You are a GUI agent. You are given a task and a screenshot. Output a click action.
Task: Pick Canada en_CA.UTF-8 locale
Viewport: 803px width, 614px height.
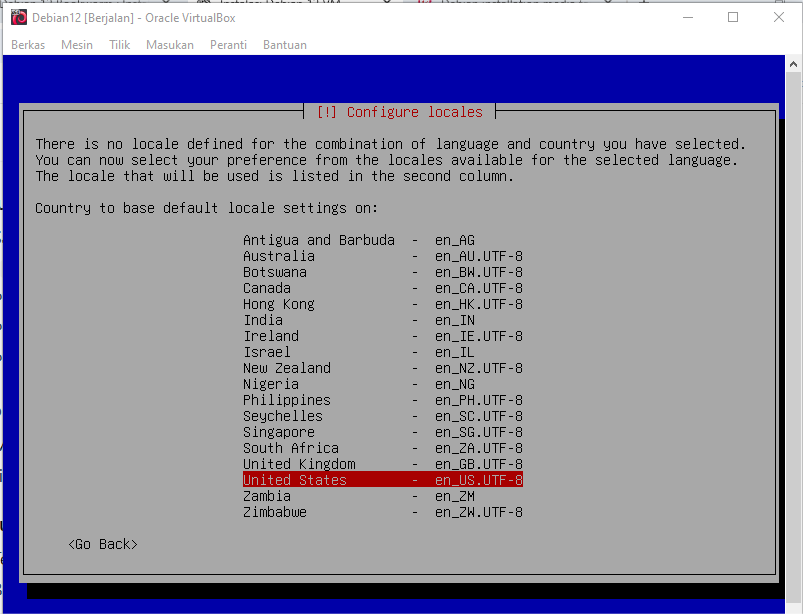click(x=382, y=288)
